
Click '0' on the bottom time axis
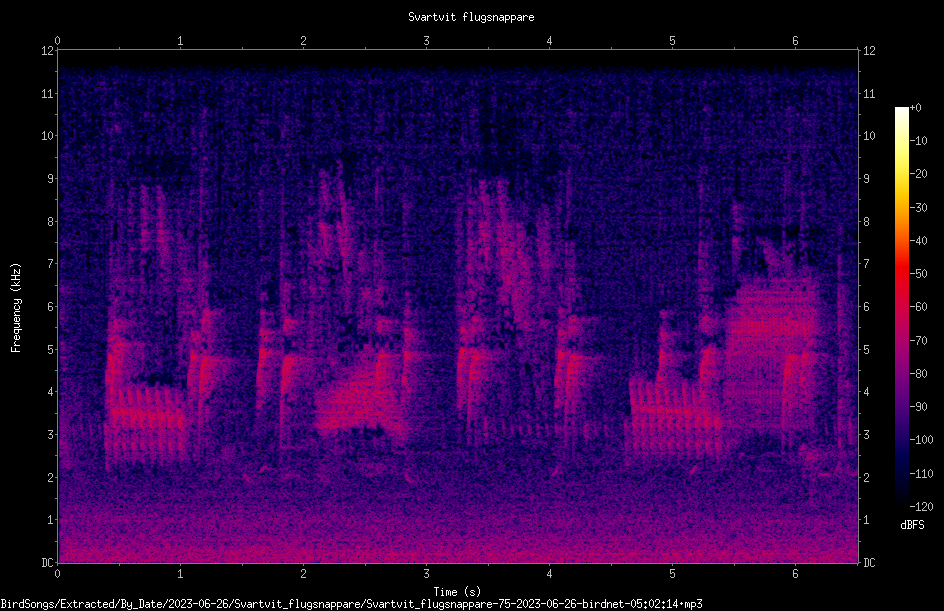point(57,574)
